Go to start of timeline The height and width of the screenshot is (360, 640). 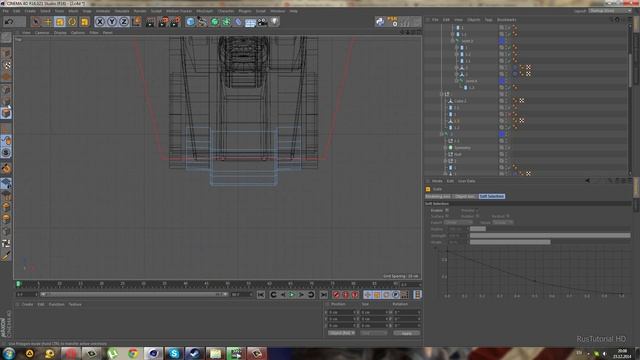[x=261, y=295]
